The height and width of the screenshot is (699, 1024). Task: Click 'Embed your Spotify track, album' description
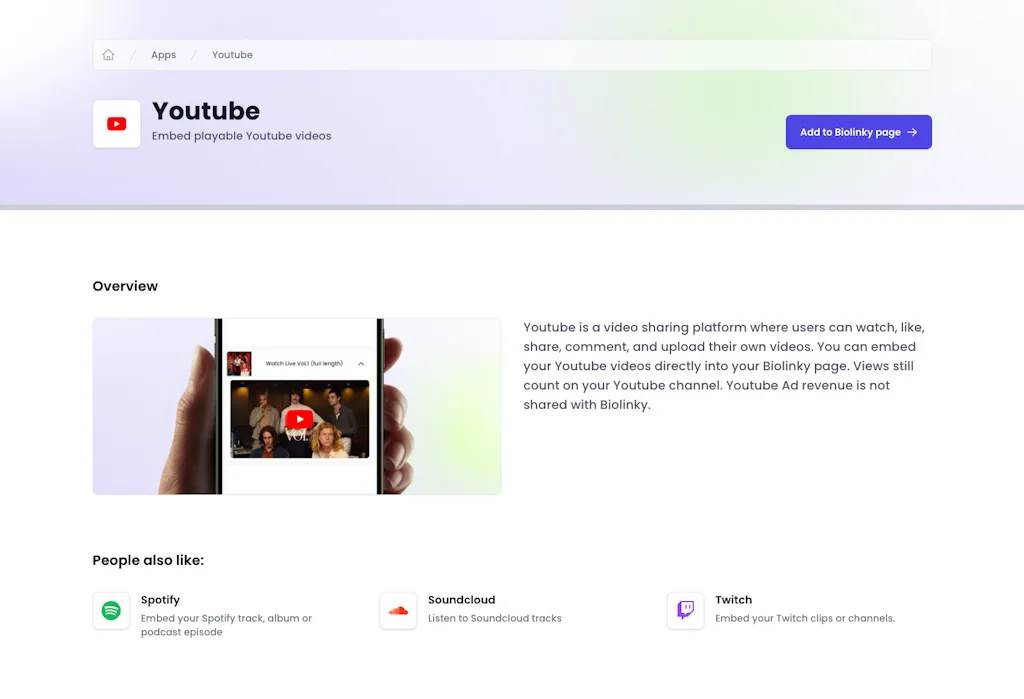click(x=226, y=625)
